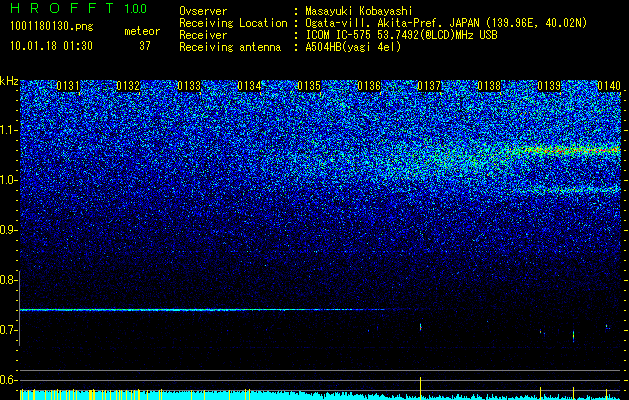
Task: Click the 0135 time marker
Action: [309, 86]
